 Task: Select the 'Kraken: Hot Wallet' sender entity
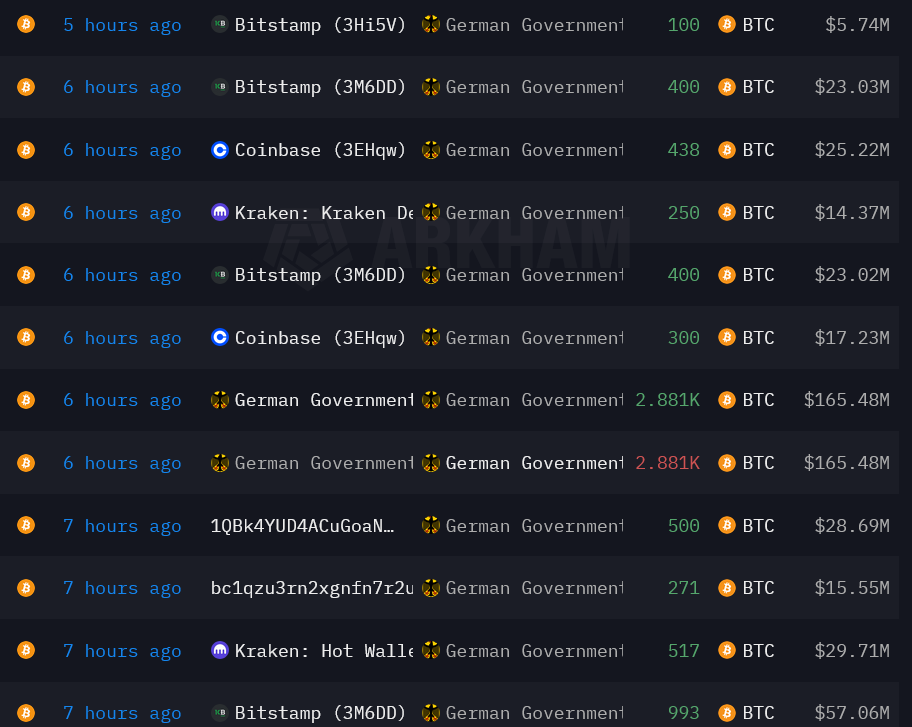[323, 650]
